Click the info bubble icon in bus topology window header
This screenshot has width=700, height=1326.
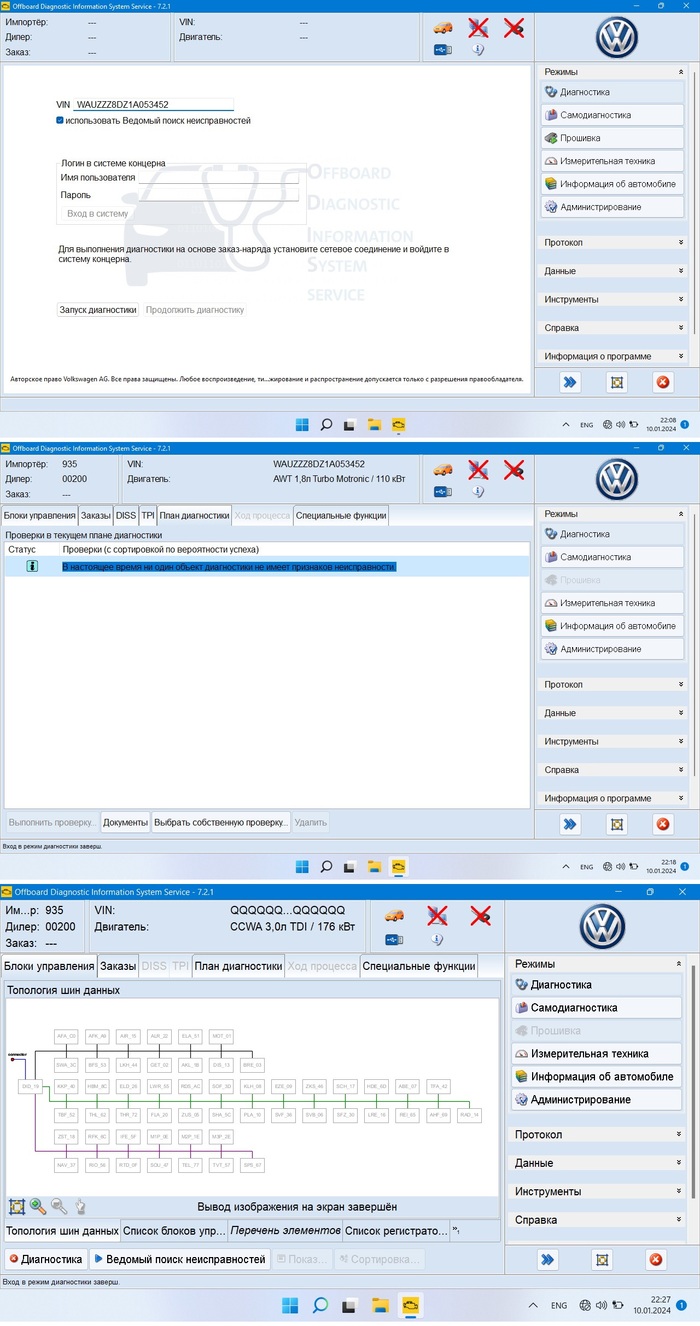(x=437, y=939)
